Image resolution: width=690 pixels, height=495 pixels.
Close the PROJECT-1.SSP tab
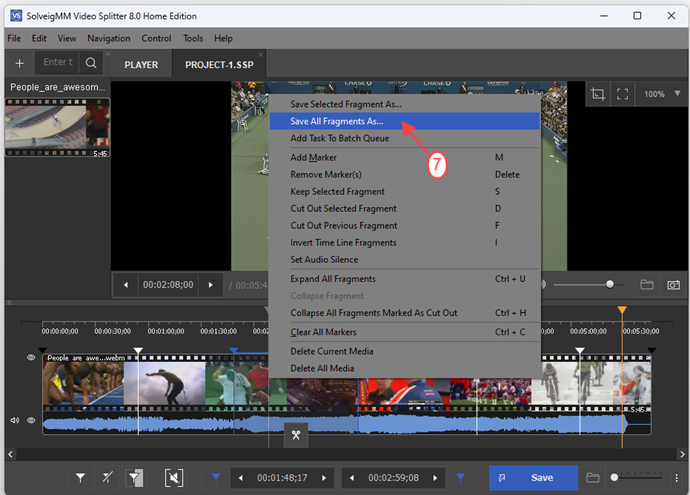coord(261,55)
